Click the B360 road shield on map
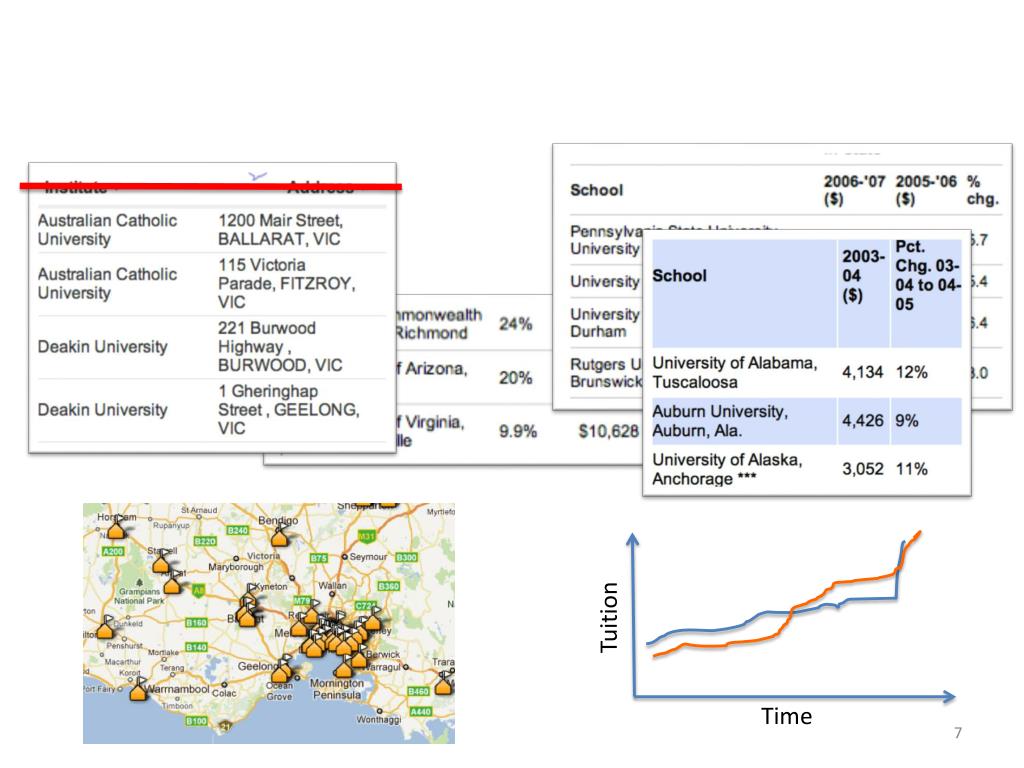The width and height of the screenshot is (1024, 768). [x=389, y=586]
